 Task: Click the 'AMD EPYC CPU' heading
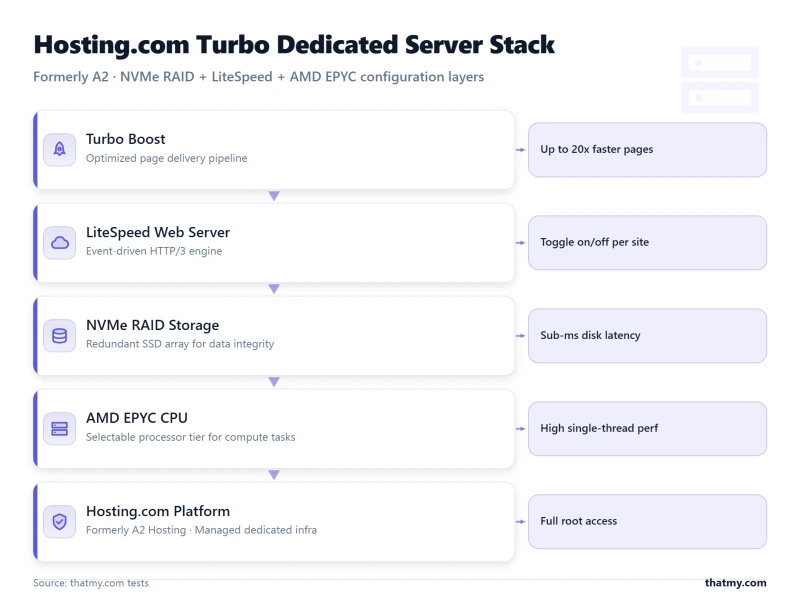(136, 418)
